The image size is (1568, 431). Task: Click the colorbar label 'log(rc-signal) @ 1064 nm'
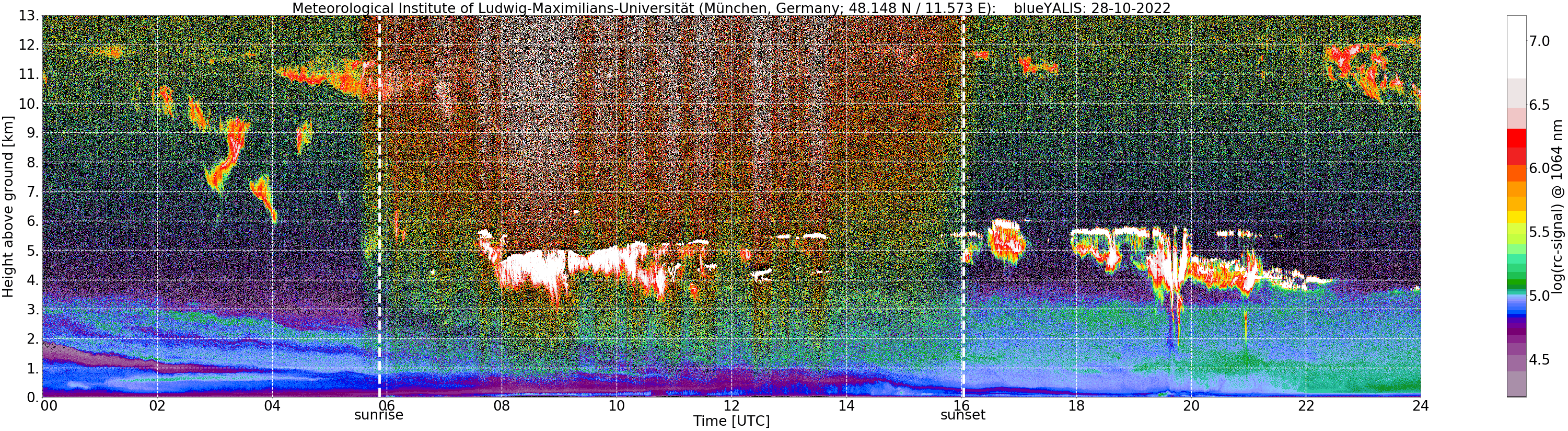[1558, 206]
